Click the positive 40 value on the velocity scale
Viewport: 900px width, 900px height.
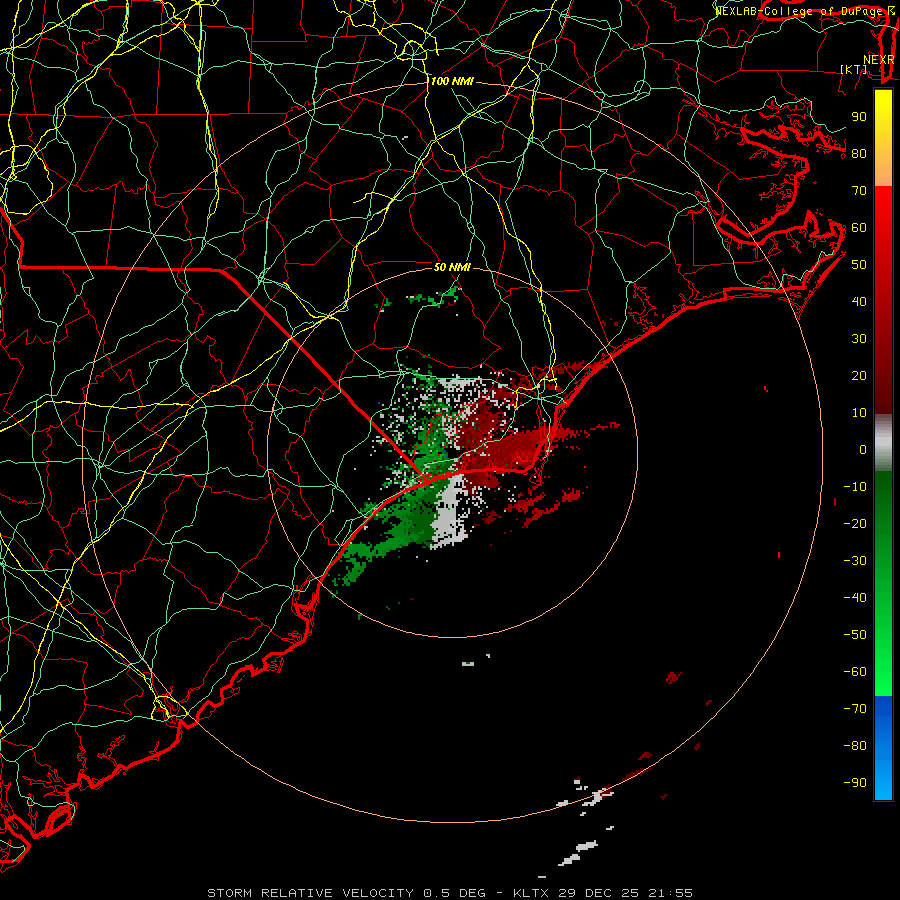(x=859, y=302)
